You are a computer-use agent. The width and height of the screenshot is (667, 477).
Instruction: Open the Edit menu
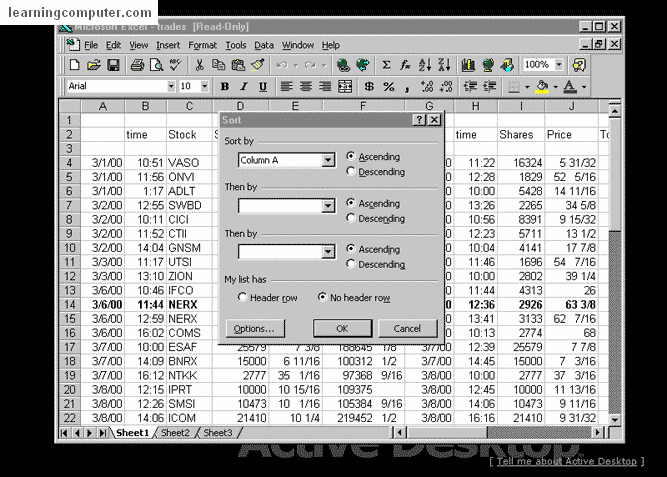114,45
